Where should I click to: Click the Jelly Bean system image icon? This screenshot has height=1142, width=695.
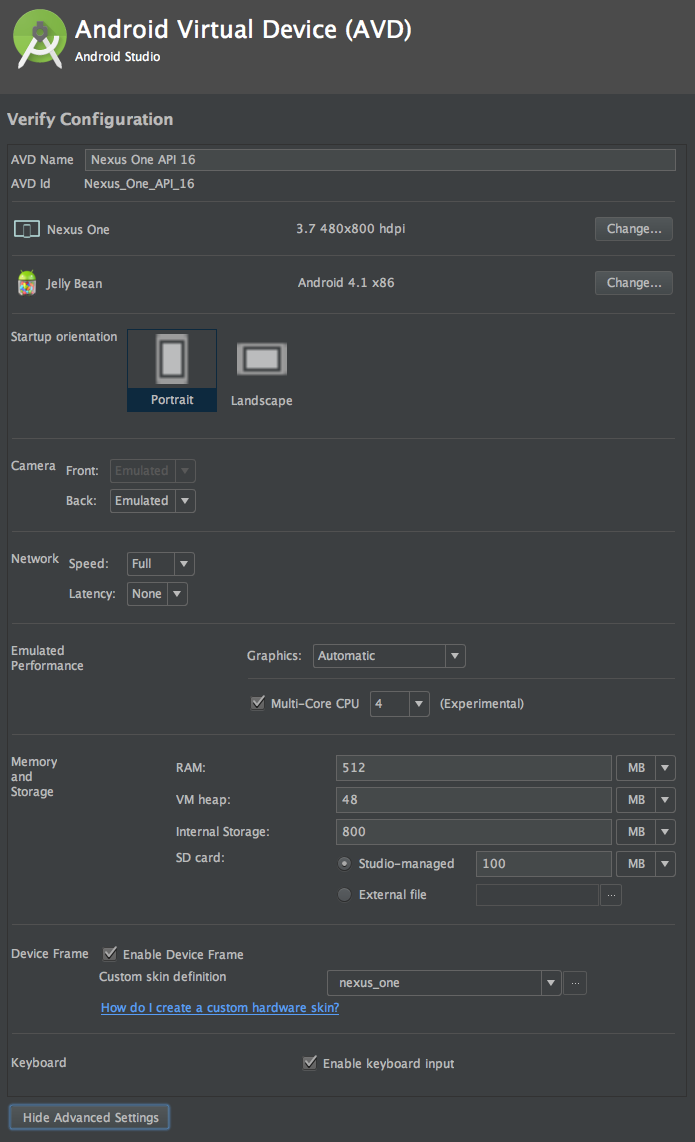tap(27, 283)
